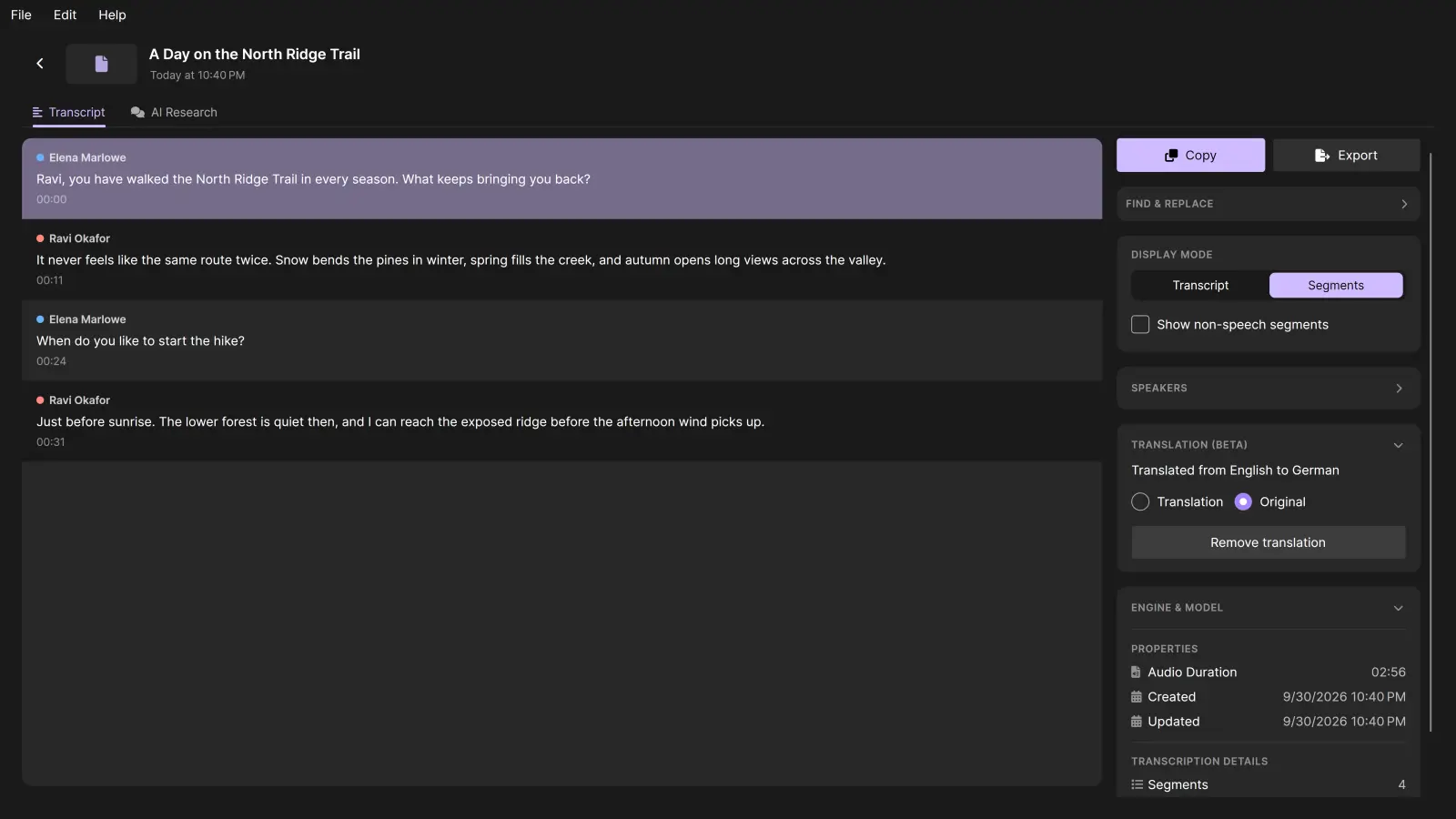
Task: Select the segment 'When do you like to start the hike?'
Action: point(561,340)
